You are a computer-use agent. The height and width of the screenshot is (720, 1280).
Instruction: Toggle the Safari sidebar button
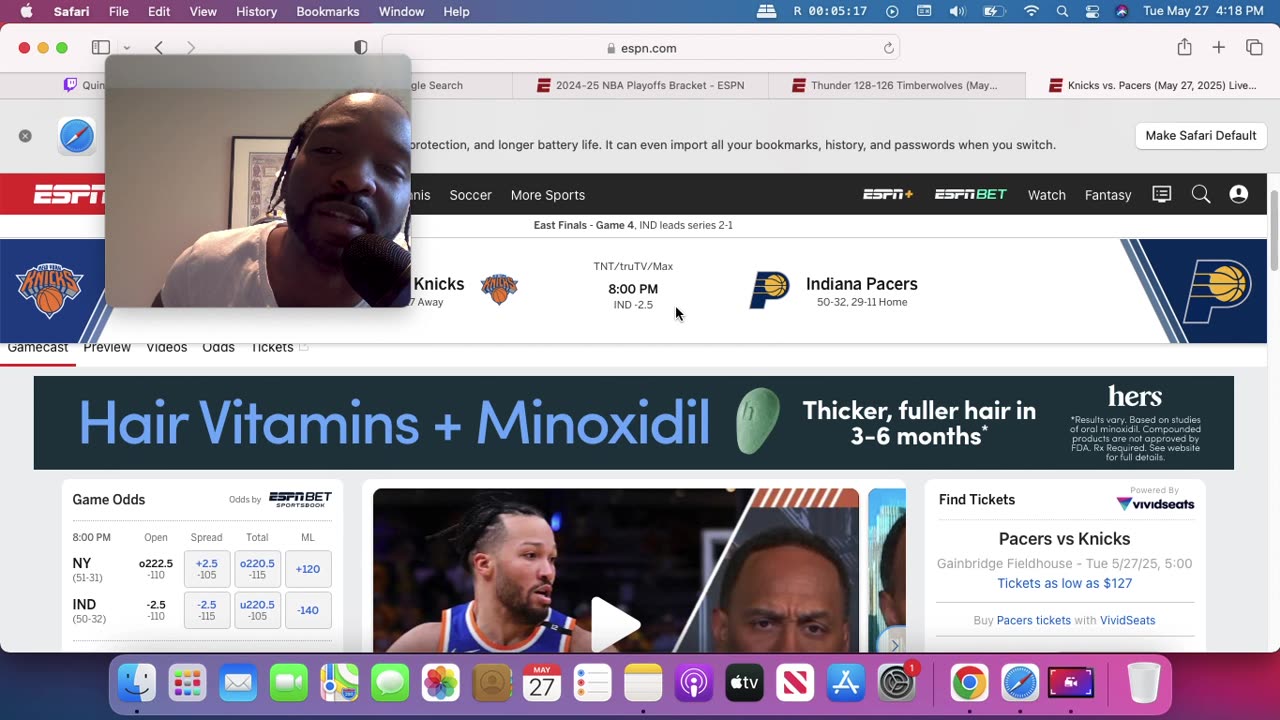[101, 47]
